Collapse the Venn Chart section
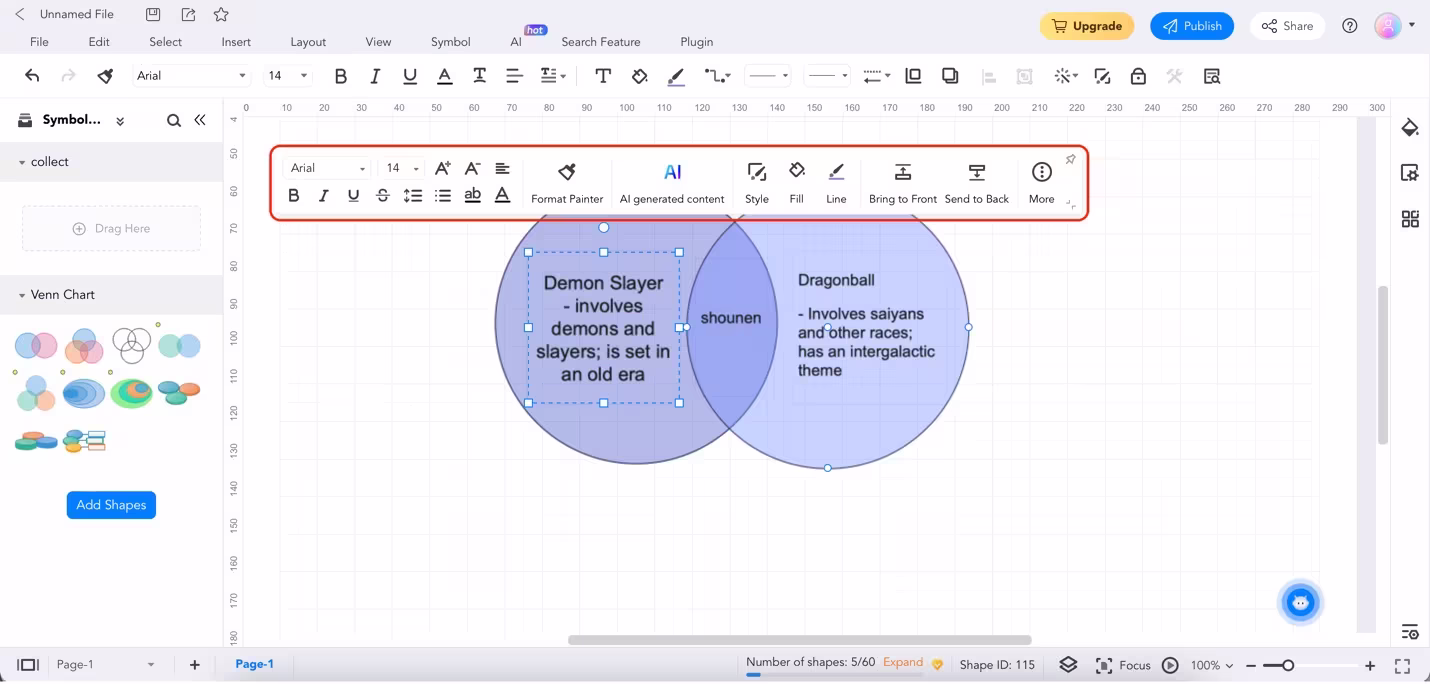The image size is (1430, 684). [x=22, y=295]
